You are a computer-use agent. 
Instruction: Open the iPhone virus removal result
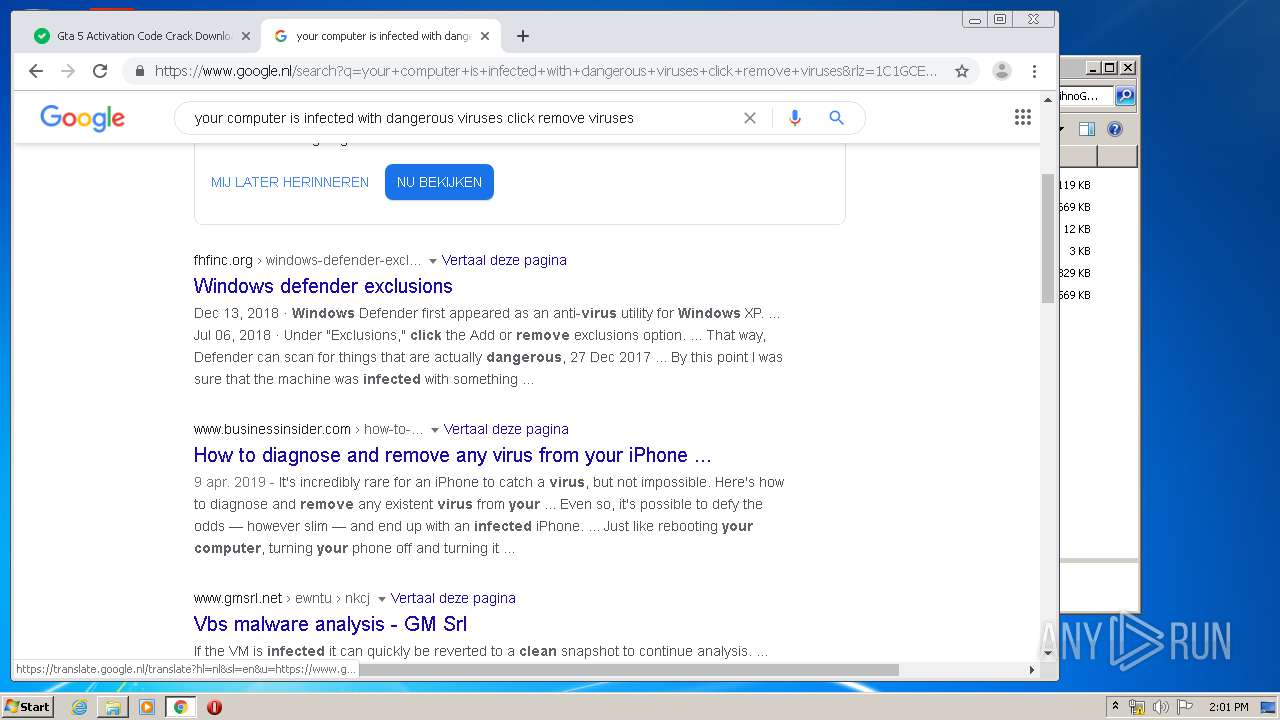[x=453, y=455]
